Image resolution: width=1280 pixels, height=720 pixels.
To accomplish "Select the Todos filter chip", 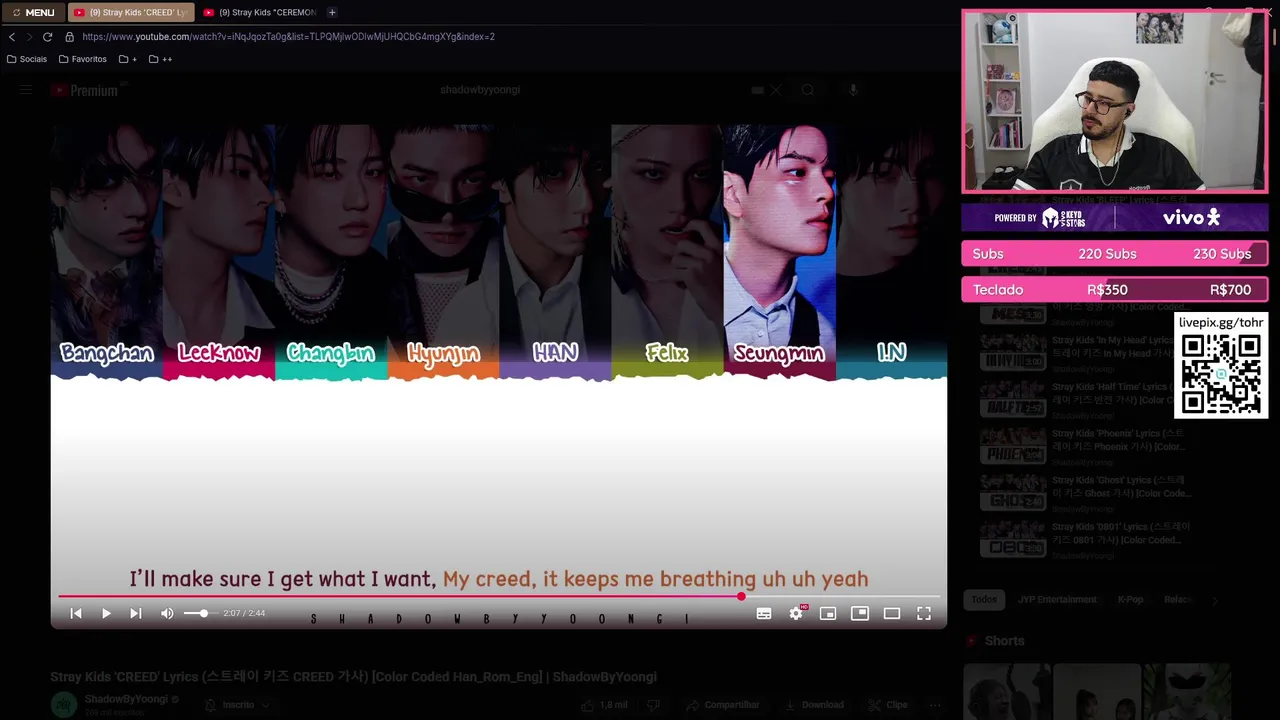I will [984, 599].
